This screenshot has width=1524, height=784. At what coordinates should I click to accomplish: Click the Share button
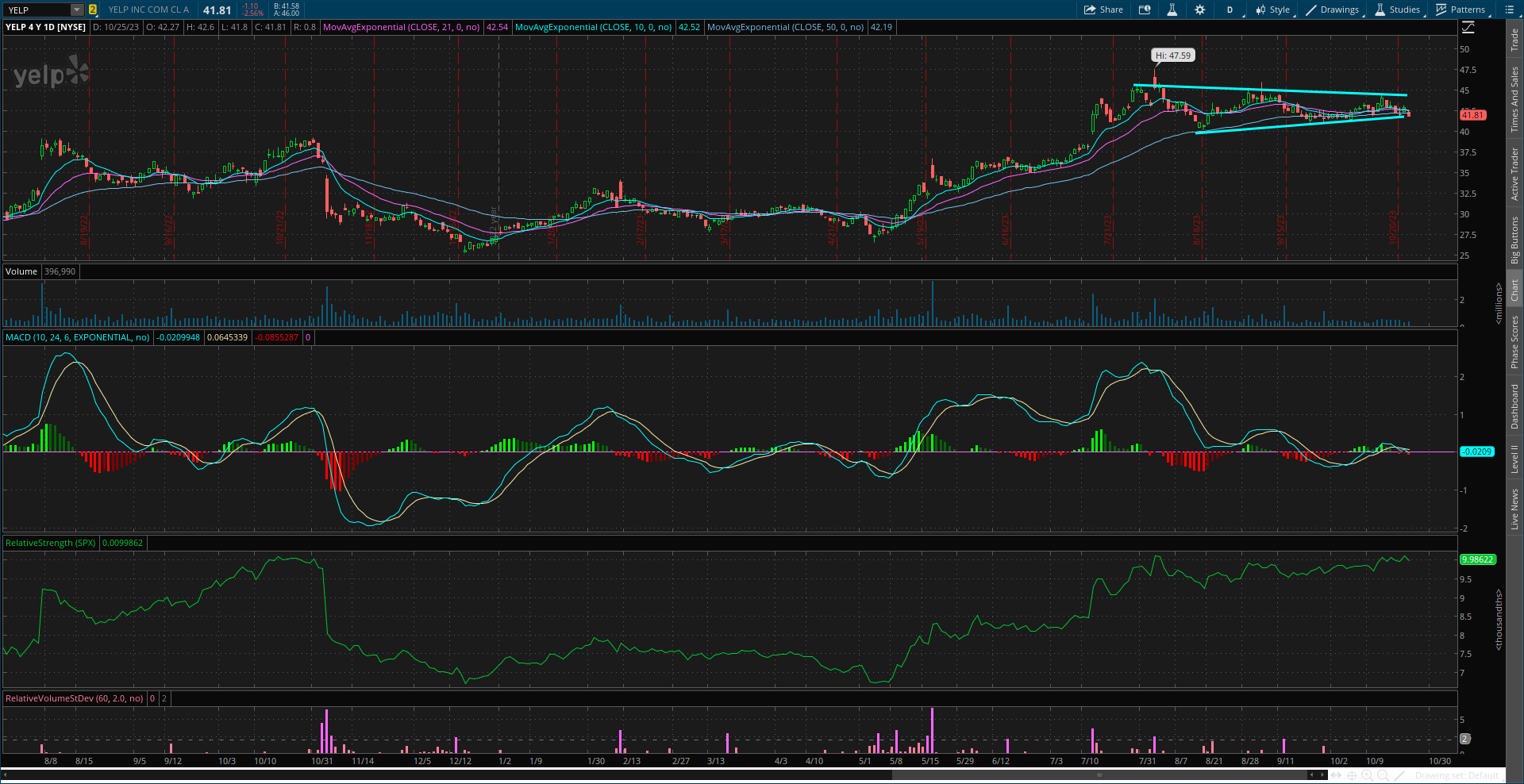tap(1103, 10)
